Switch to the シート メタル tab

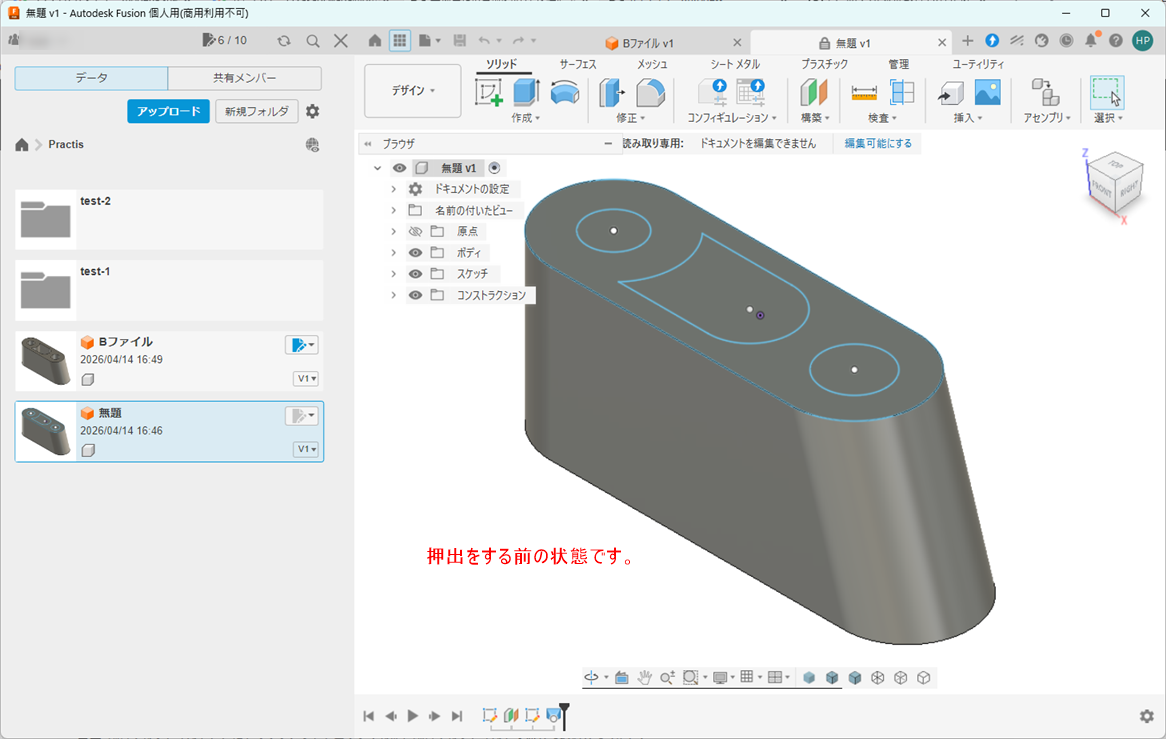pos(735,65)
